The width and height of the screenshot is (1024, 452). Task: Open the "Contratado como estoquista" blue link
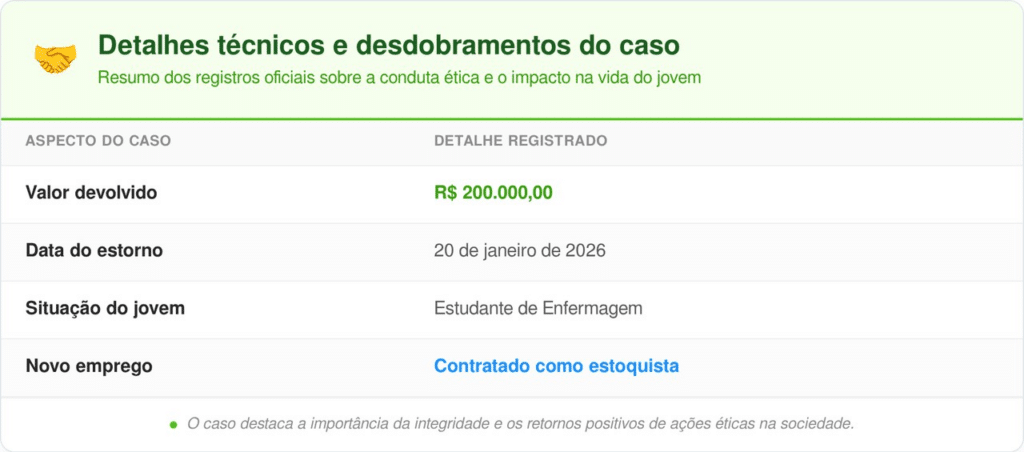(x=556, y=366)
